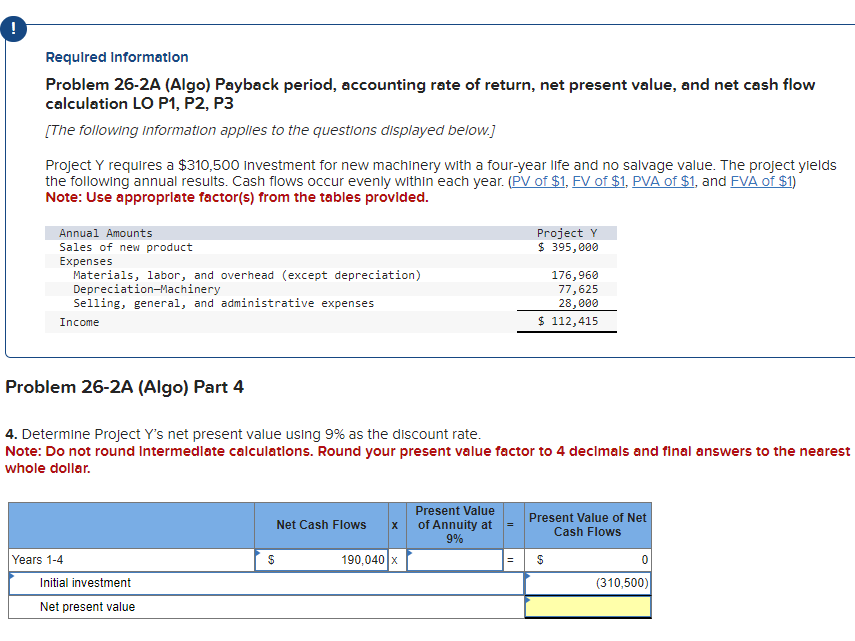855x641 pixels.
Task: Open the PVA of $1 table
Action: pyautogui.click(x=662, y=179)
